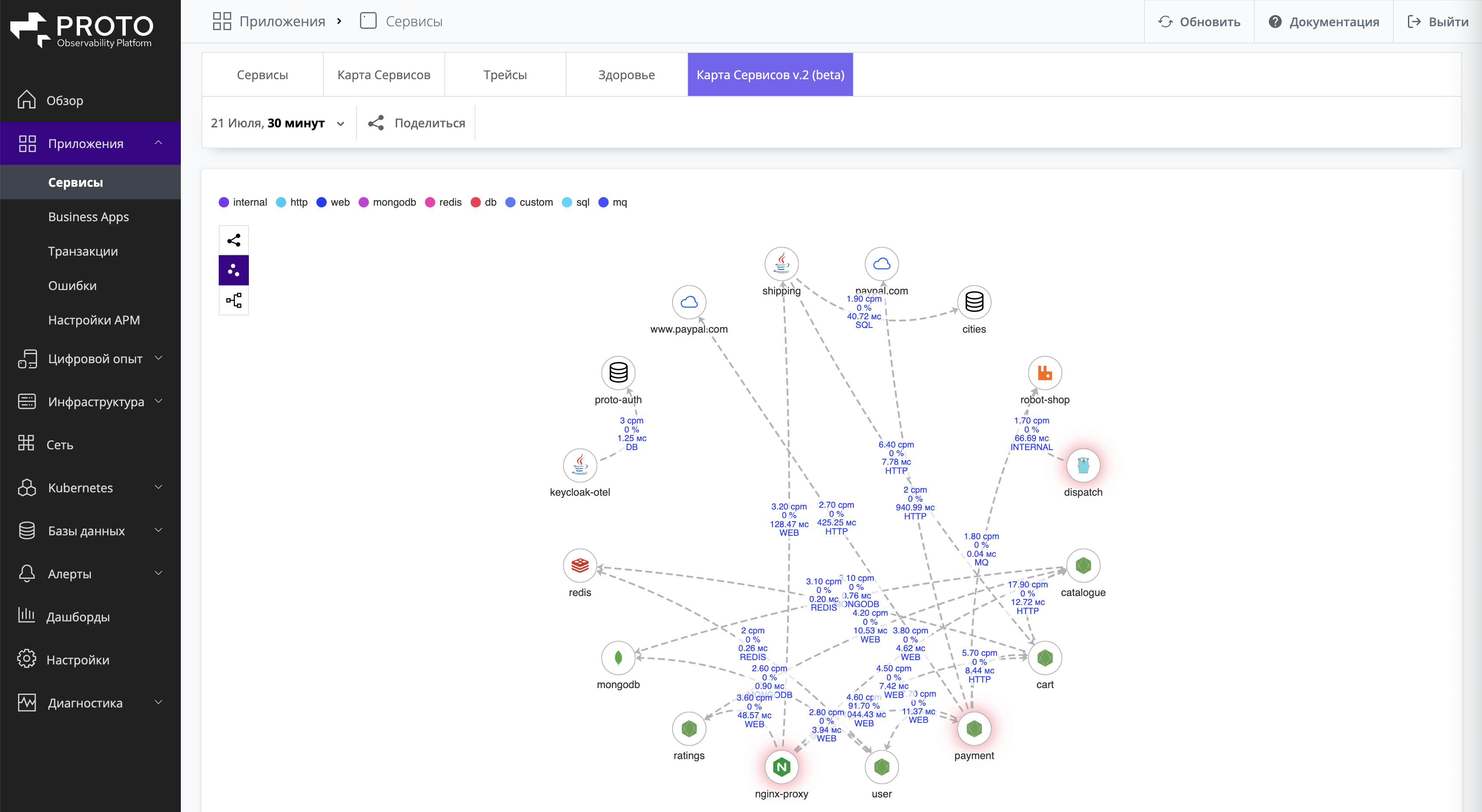Switch to the Здоровье tab
This screenshot has width=1482, height=812.
point(626,75)
